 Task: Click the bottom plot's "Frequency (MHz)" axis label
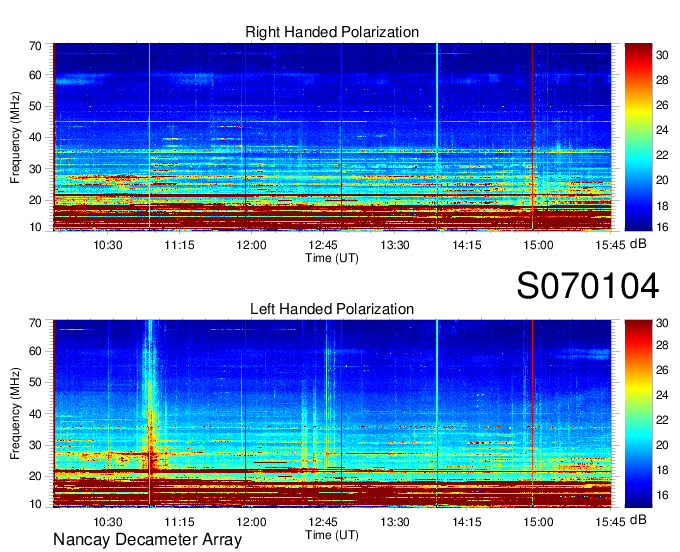[15, 414]
